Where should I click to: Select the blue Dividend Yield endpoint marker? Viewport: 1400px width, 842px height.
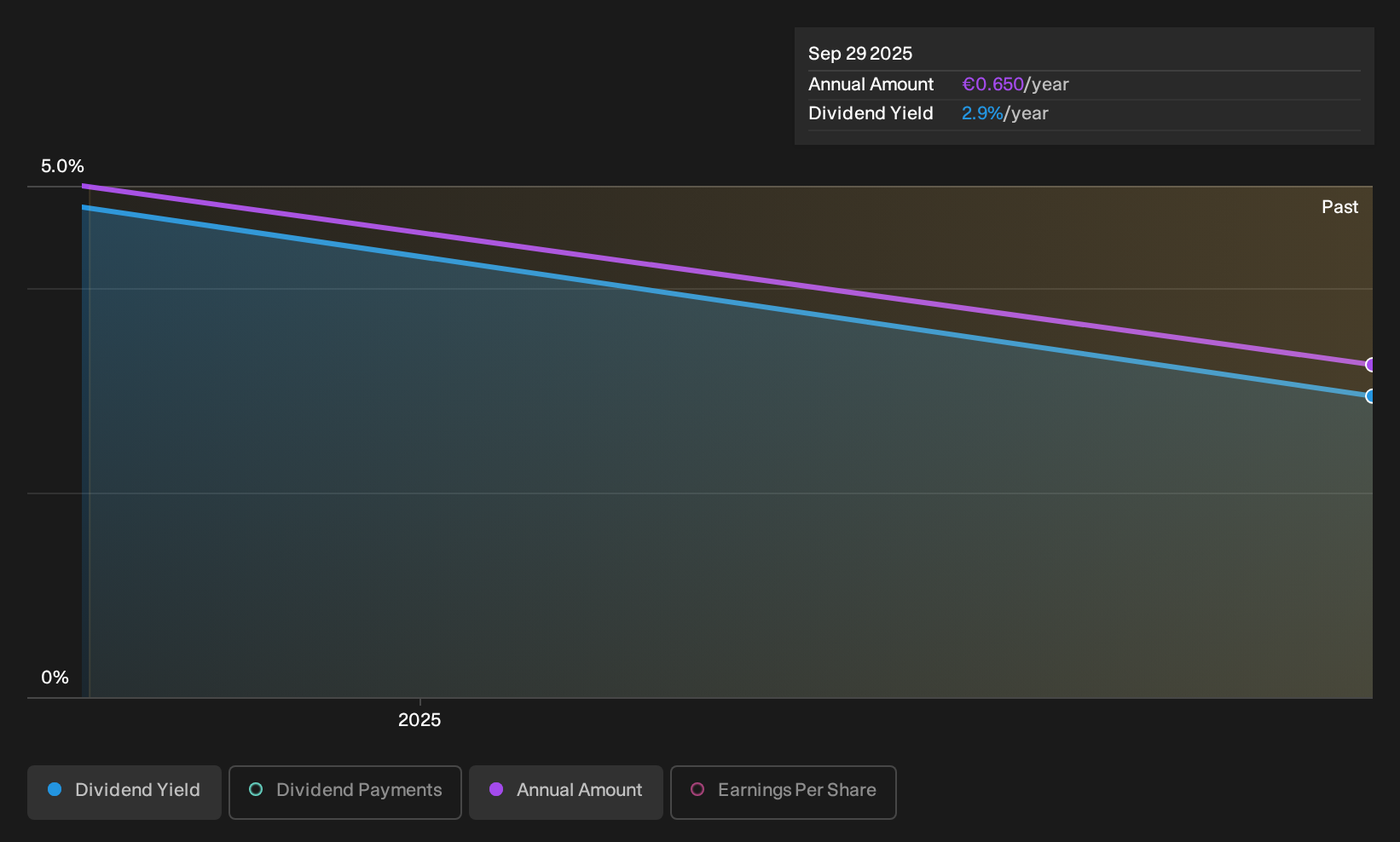[x=1370, y=395]
